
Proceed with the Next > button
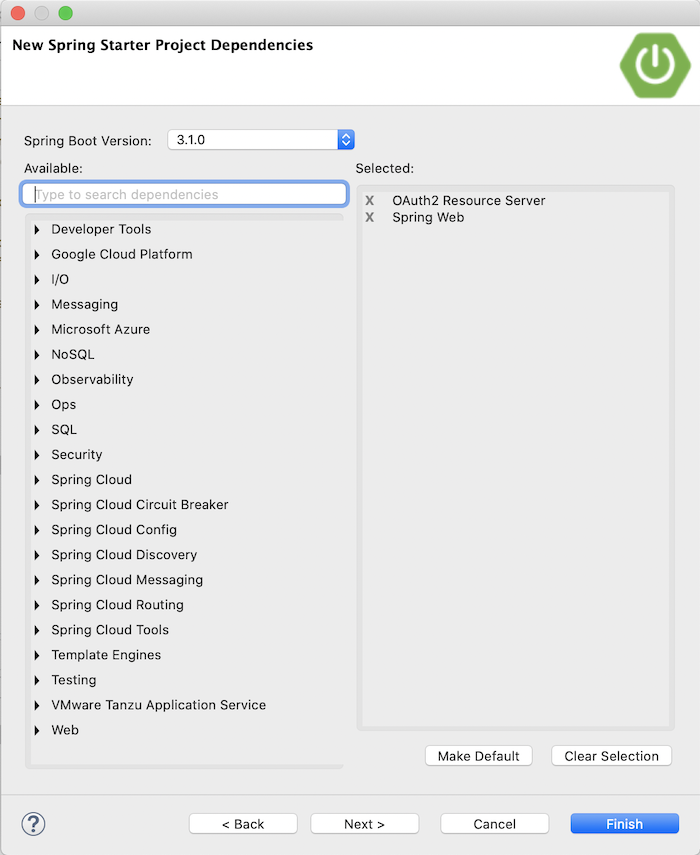click(365, 823)
